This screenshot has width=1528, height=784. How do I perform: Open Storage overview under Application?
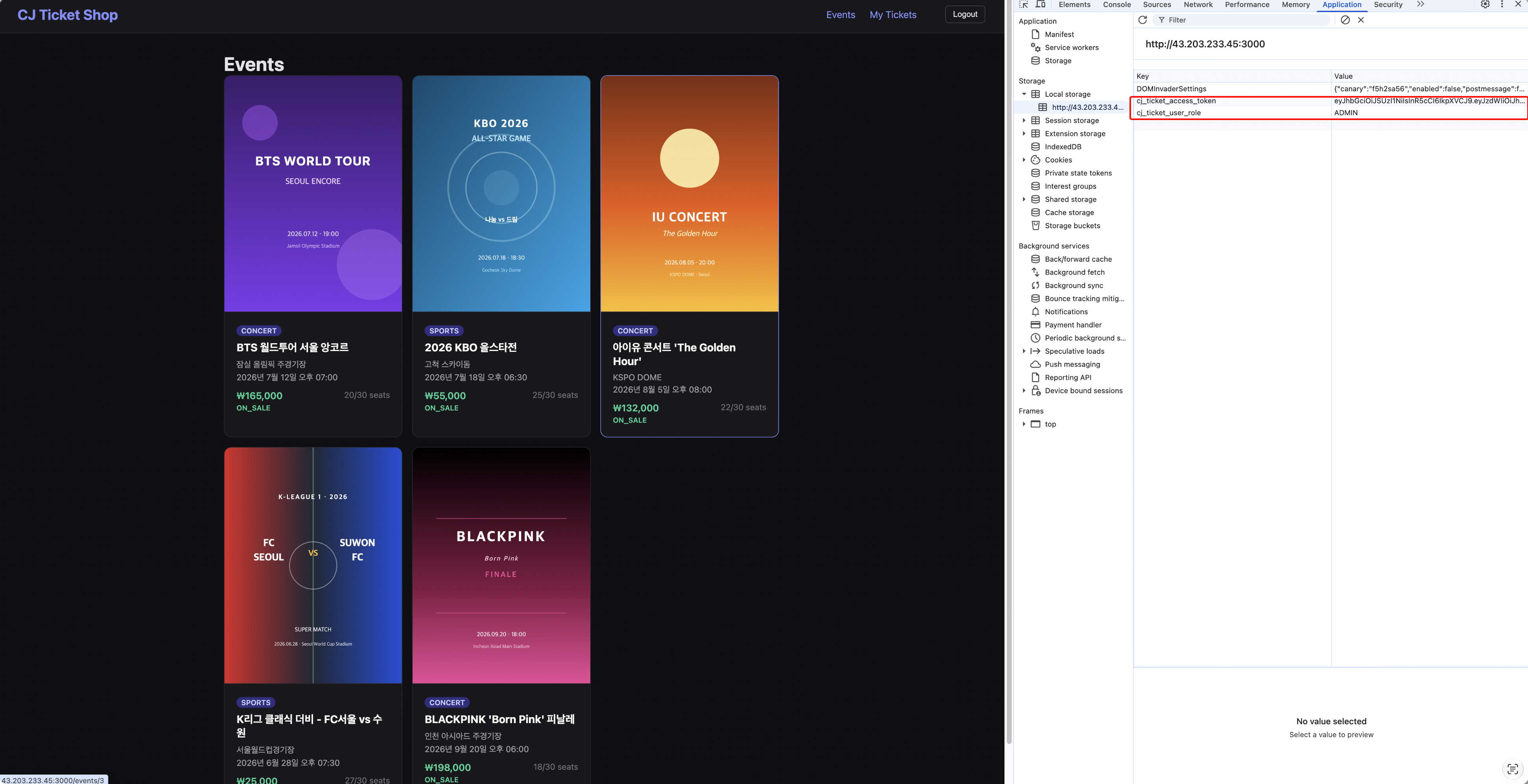tap(1058, 61)
